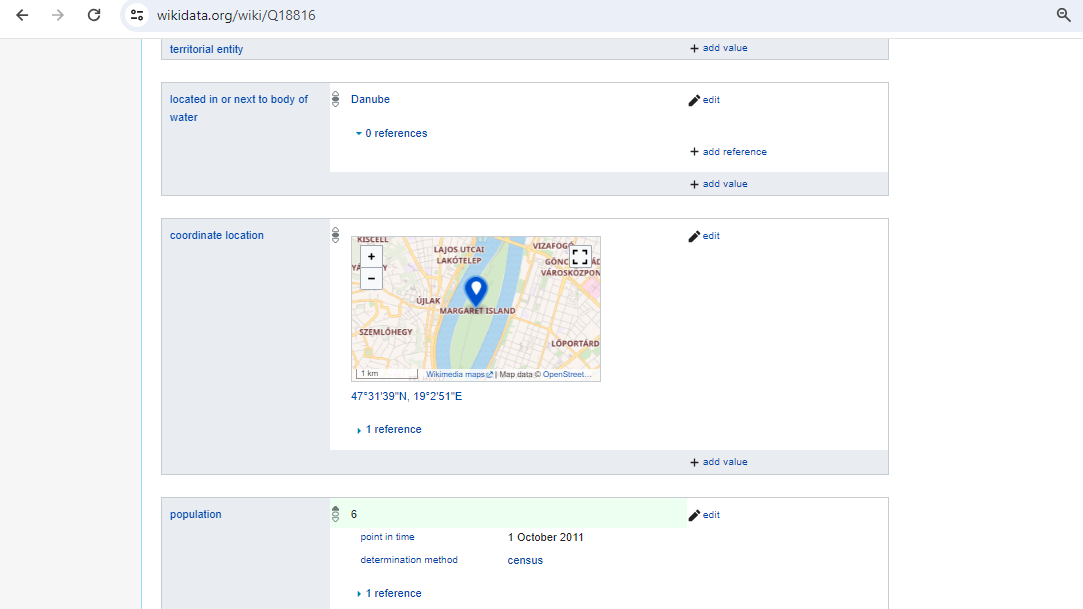
Task: Click the zoom magnifier icon in address bar
Action: (x=1064, y=15)
